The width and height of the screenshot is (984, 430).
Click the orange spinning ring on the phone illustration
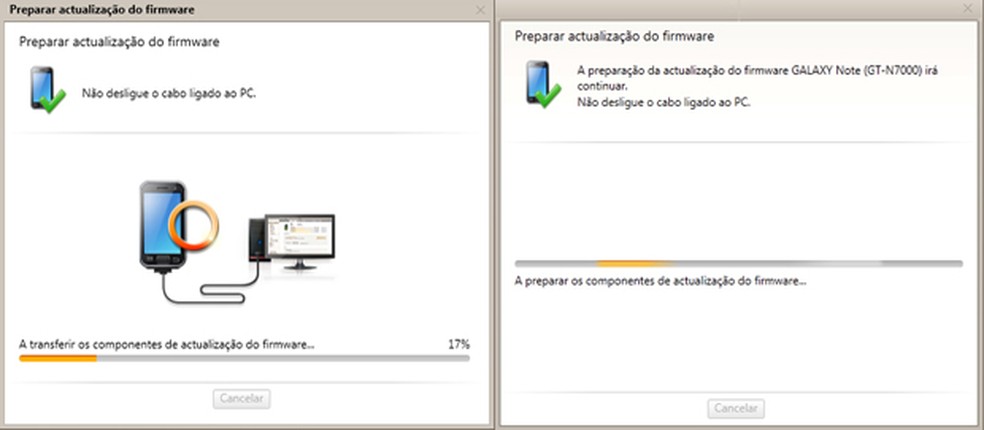(195, 225)
